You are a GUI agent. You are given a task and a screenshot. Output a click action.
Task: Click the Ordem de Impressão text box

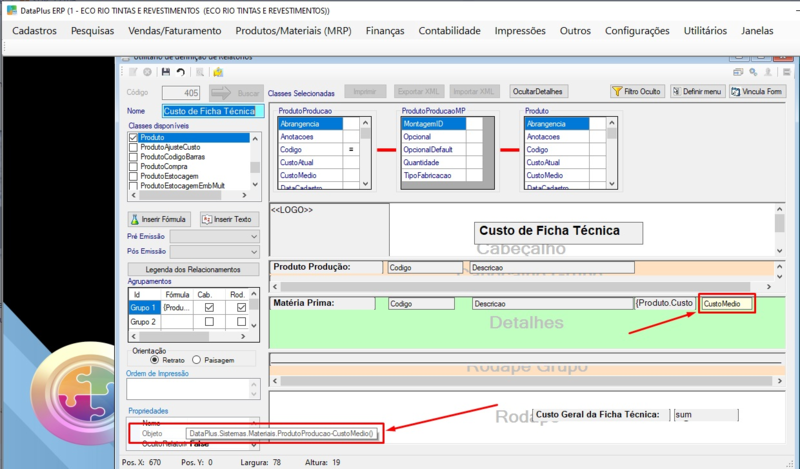point(193,389)
